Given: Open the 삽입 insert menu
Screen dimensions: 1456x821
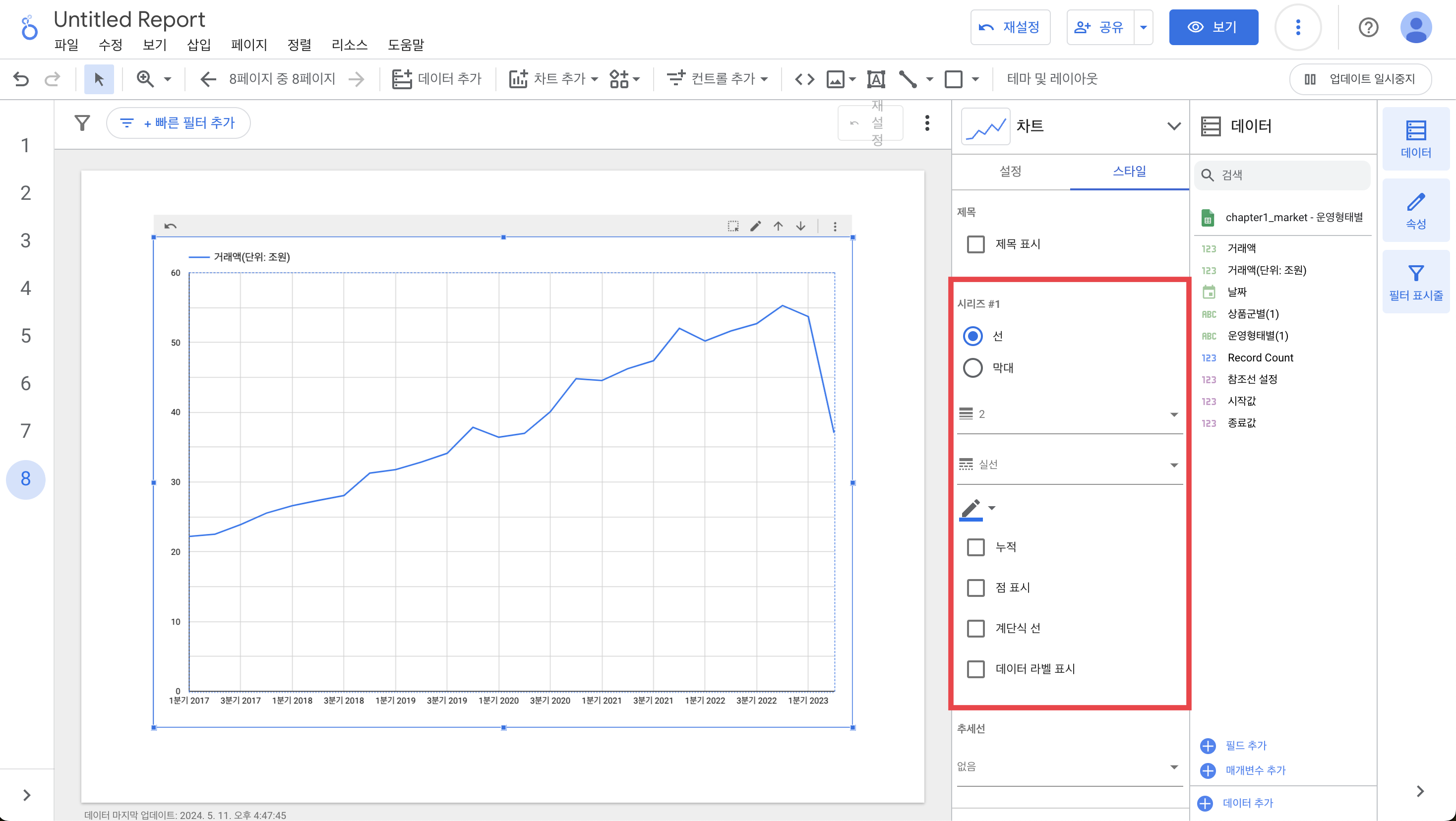Looking at the screenshot, I should click(198, 45).
